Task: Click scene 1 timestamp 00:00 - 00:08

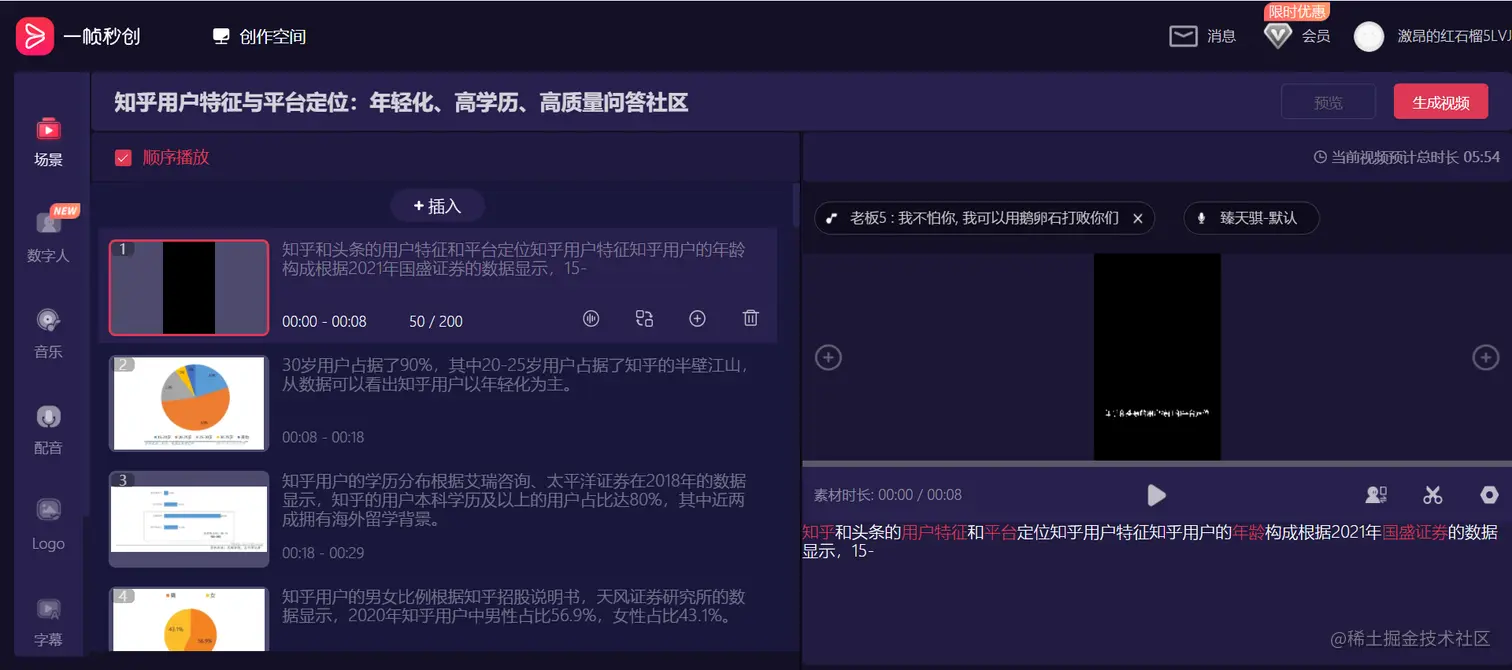Action: coord(324,322)
